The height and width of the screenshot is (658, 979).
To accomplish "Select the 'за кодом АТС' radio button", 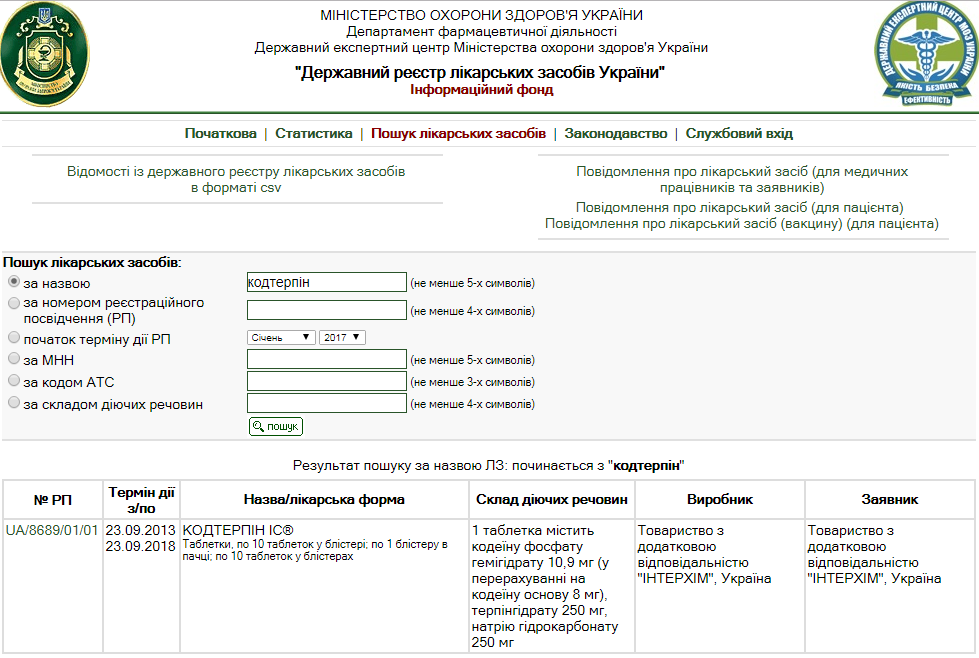I will (14, 381).
